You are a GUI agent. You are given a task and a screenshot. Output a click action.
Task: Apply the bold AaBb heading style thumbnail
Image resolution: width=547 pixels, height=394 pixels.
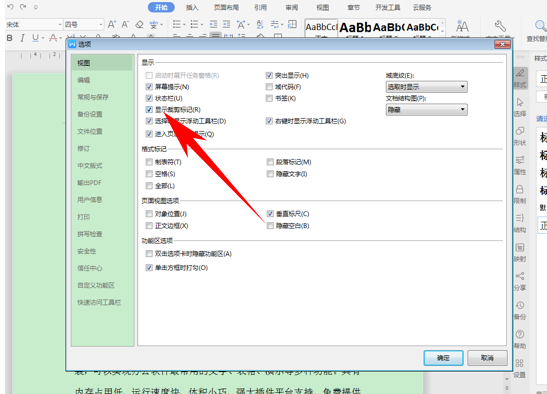click(x=355, y=28)
